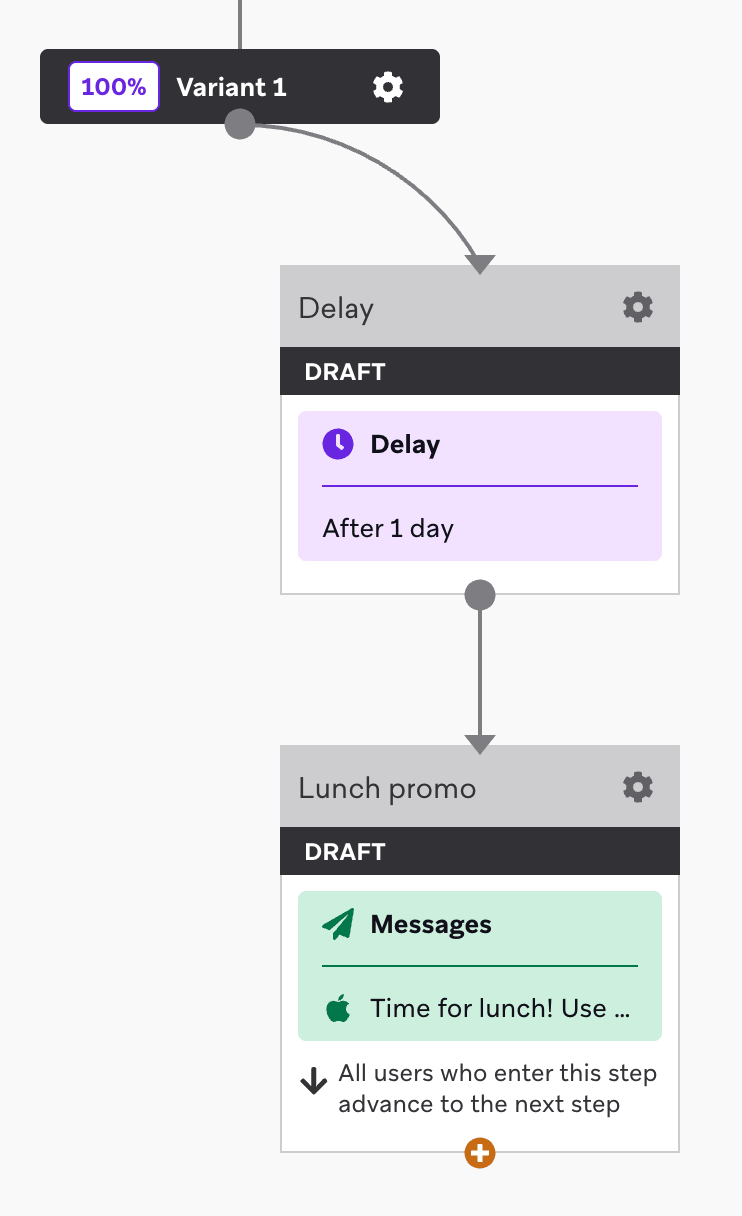
Task: Click the green paper plane Messages icon
Action: pos(338,924)
